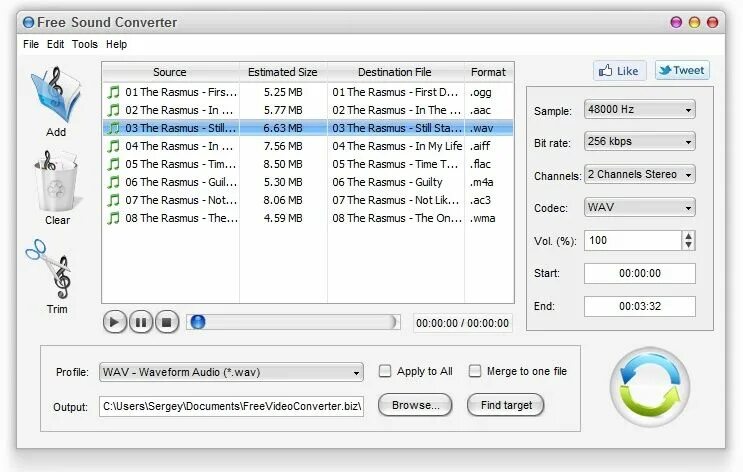Enable the Merge to one file checkbox
Screen dimensions: 743x472
click(x=474, y=371)
